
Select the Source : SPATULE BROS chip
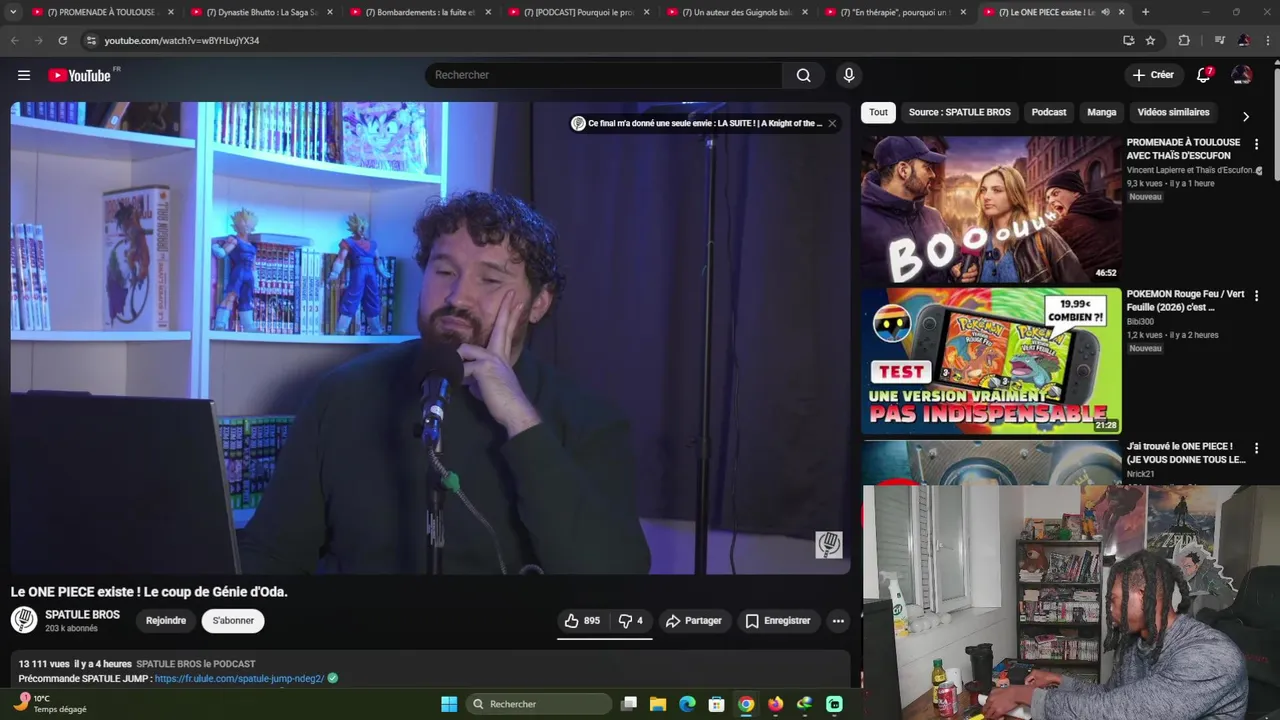click(959, 112)
